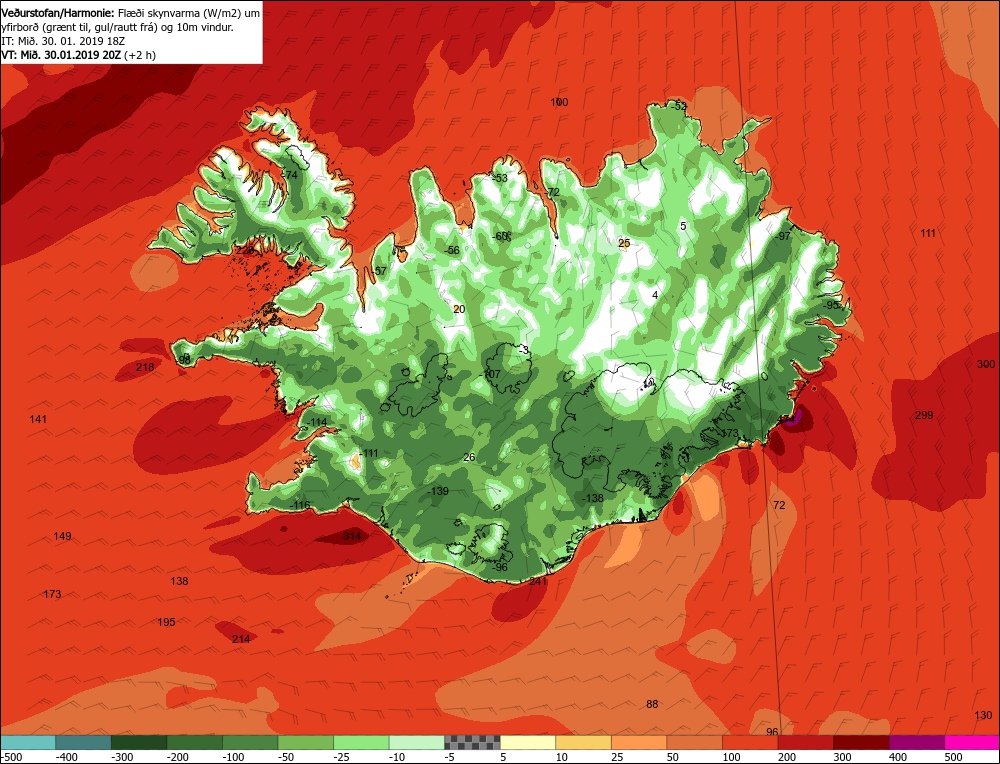1000x764 pixels.
Task: Click the pale green swatch between -10 and -5
Action: [417, 742]
